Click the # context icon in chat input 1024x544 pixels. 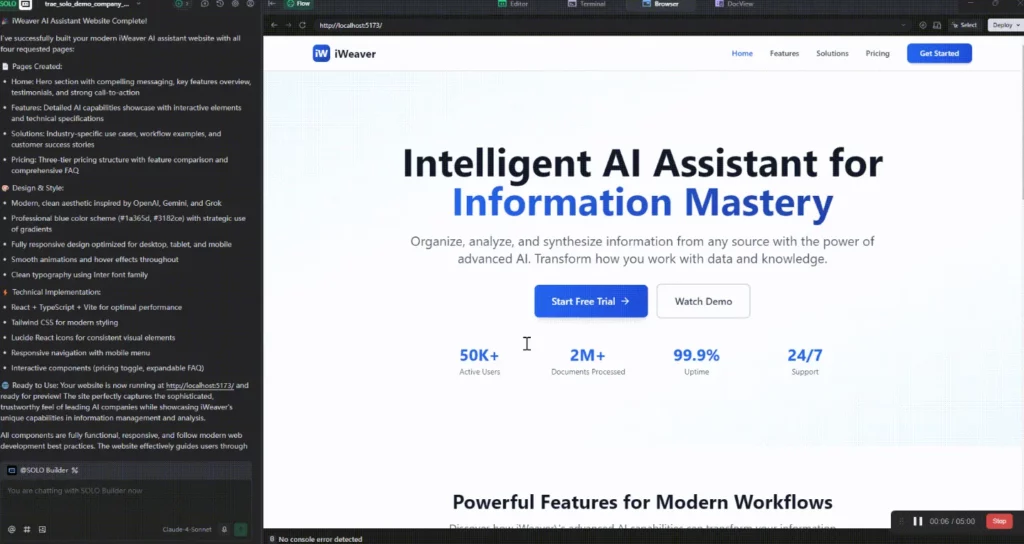tap(27, 529)
